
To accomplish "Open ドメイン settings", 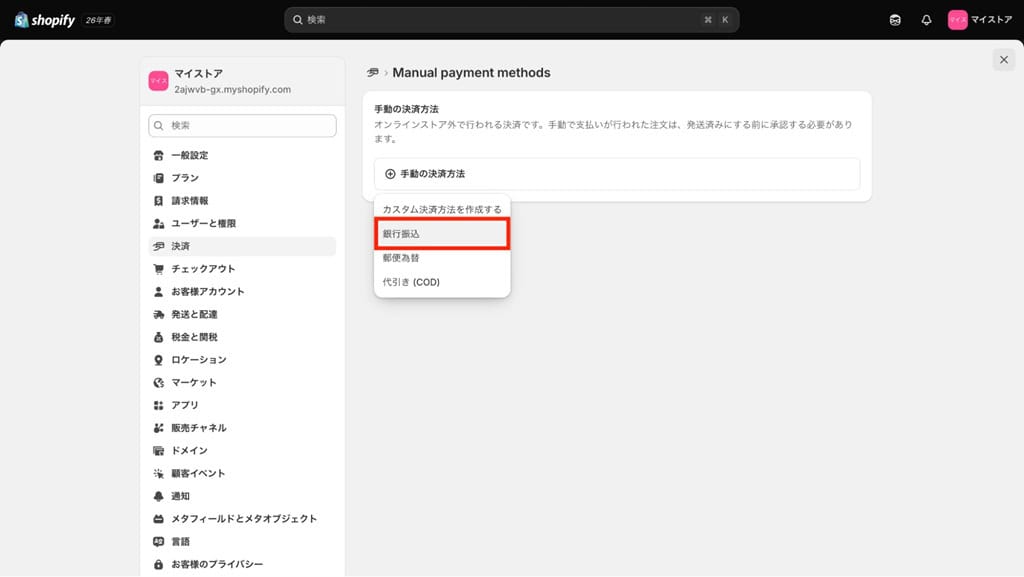I will (242, 451).
